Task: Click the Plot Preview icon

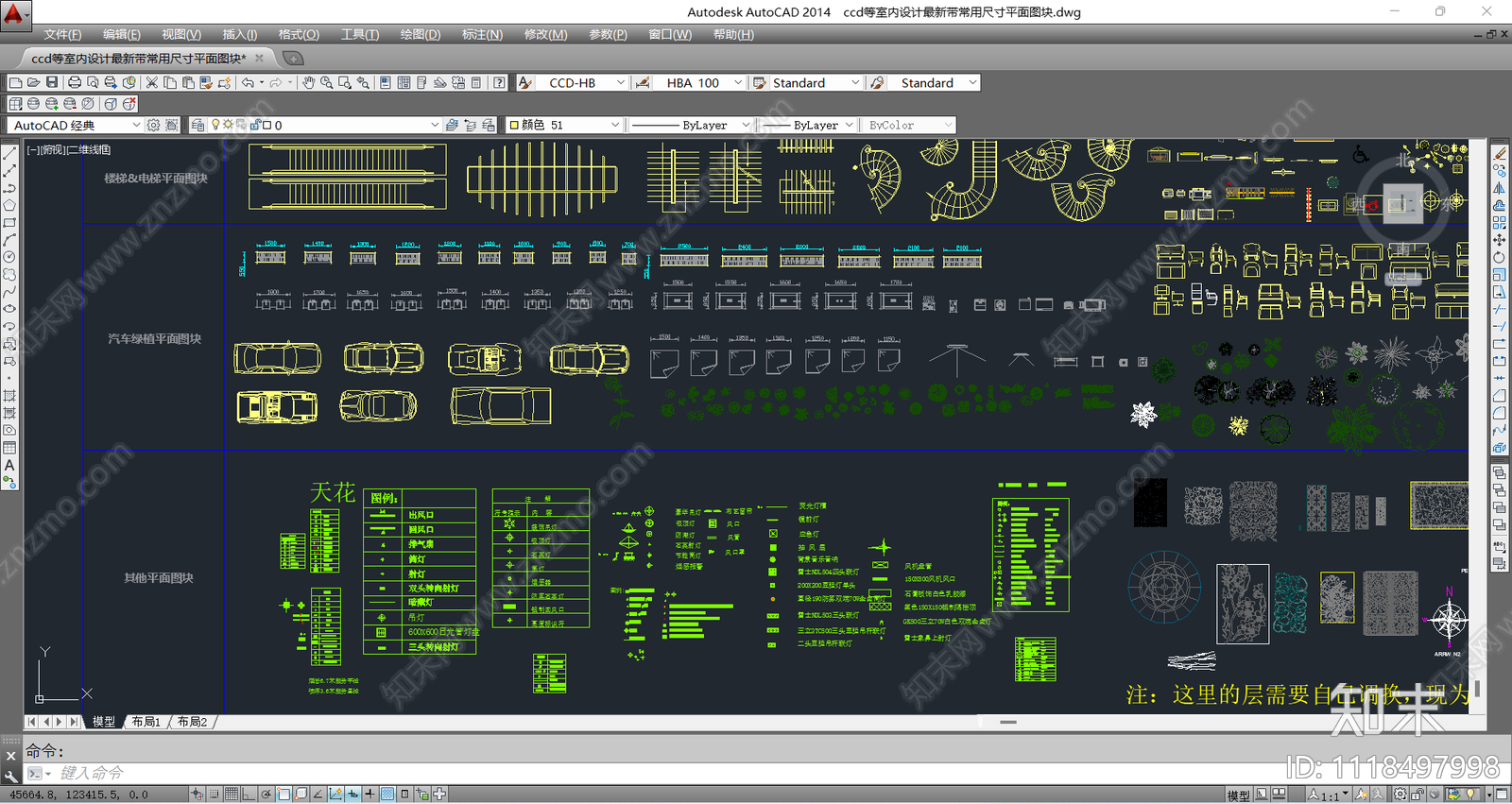Action: coord(93,83)
